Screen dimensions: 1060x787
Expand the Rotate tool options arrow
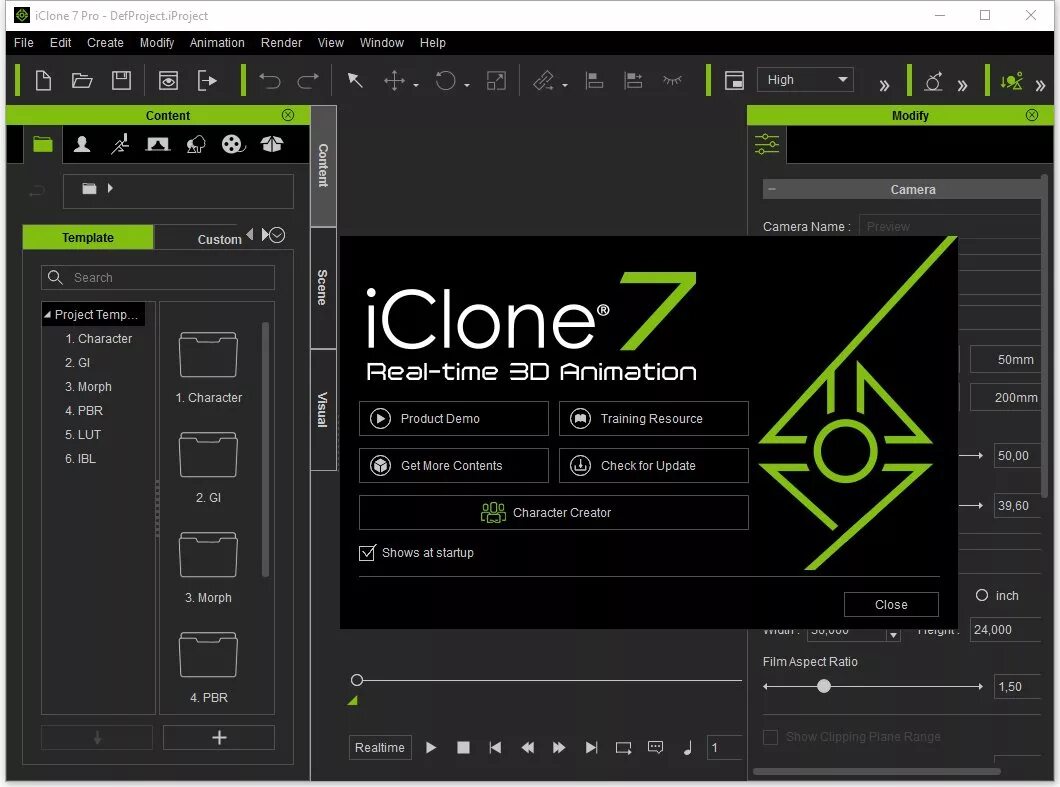click(466, 86)
